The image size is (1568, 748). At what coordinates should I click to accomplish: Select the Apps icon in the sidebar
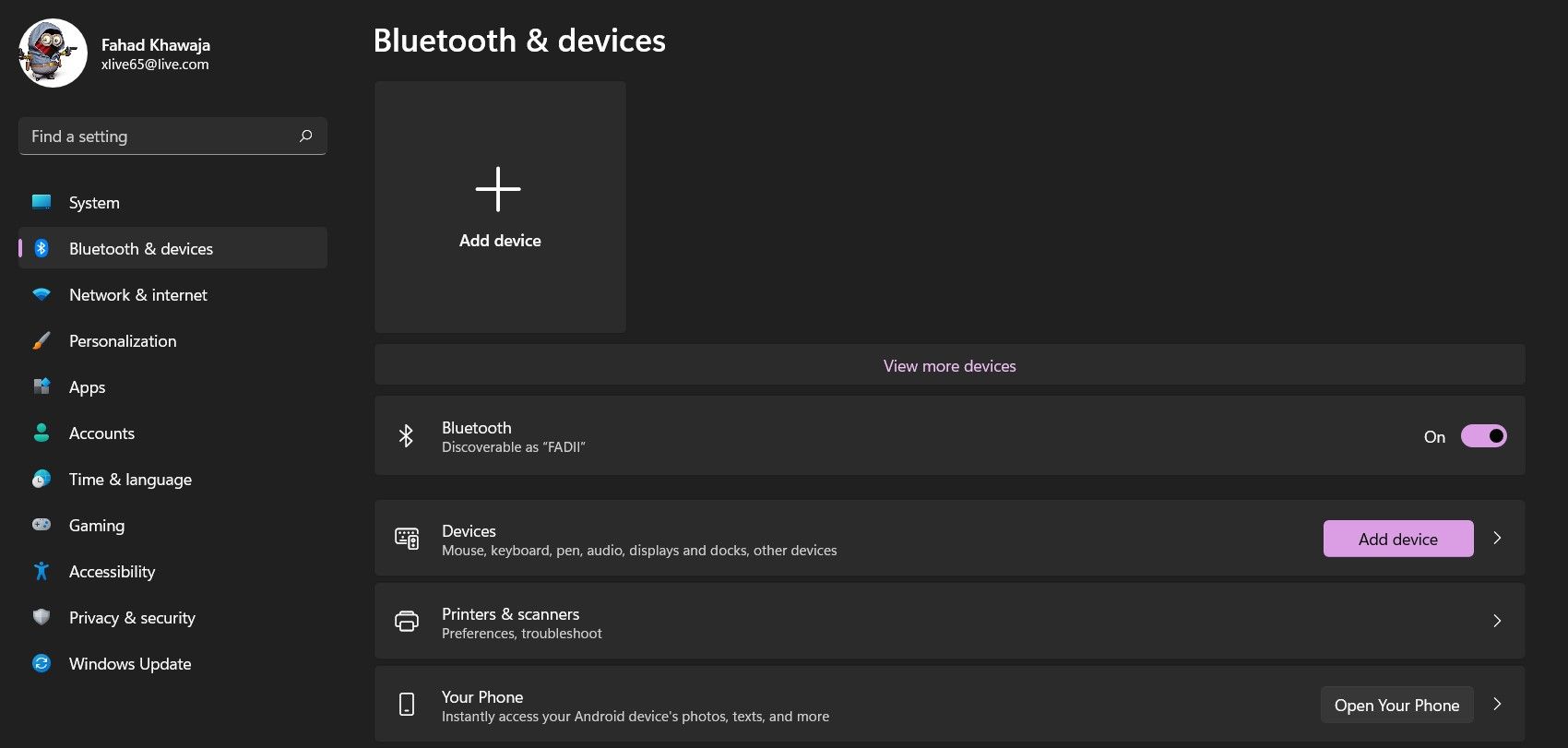[42, 386]
